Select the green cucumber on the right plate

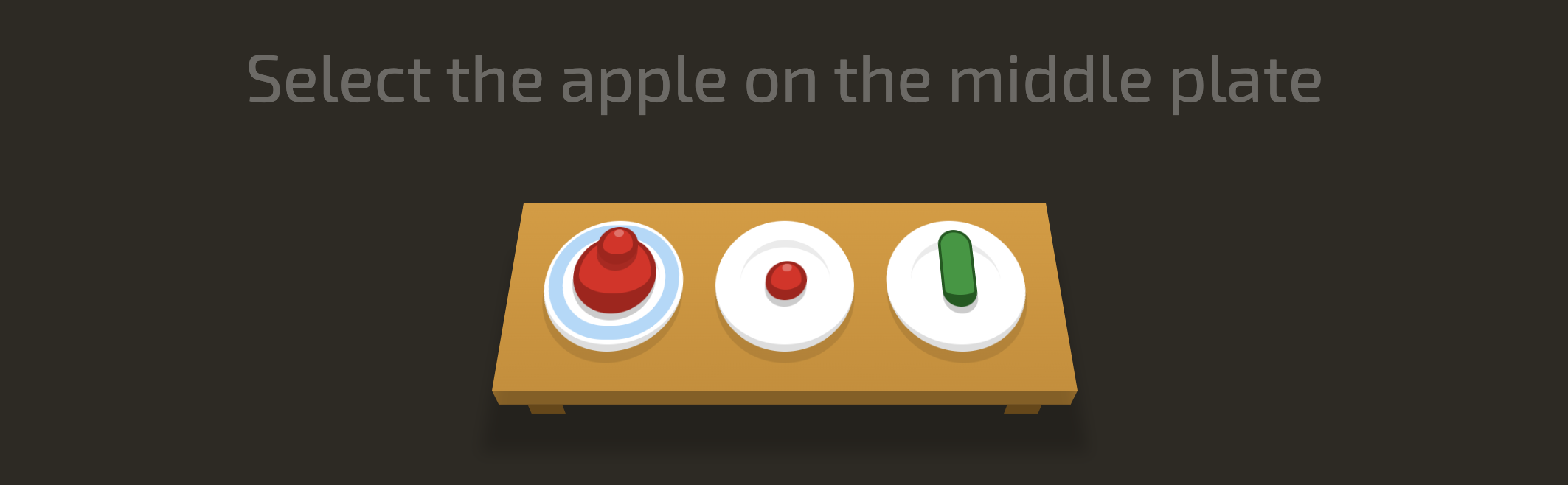(957, 268)
